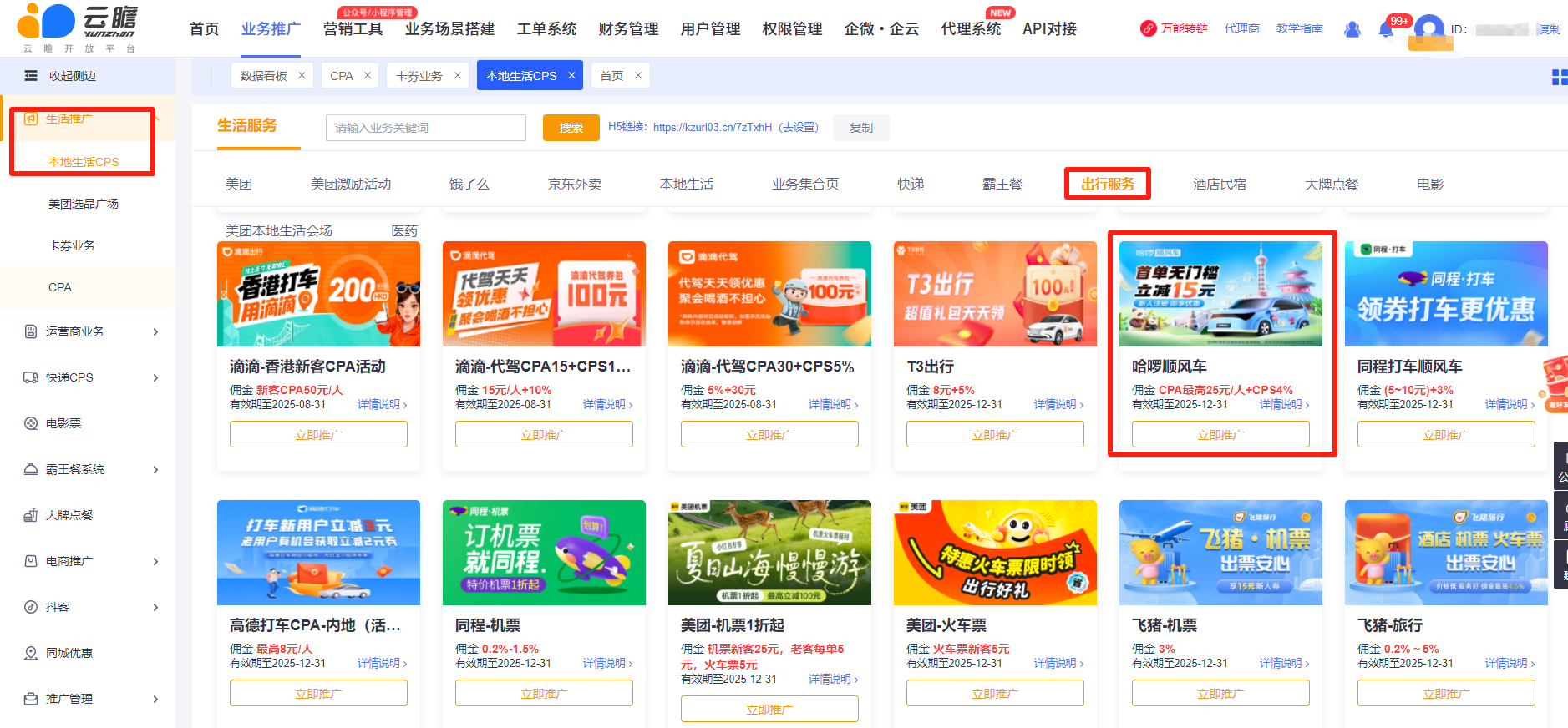Expand the 推广管理 submenu arrow
This screenshot has height=728, width=1568.
pos(155,699)
